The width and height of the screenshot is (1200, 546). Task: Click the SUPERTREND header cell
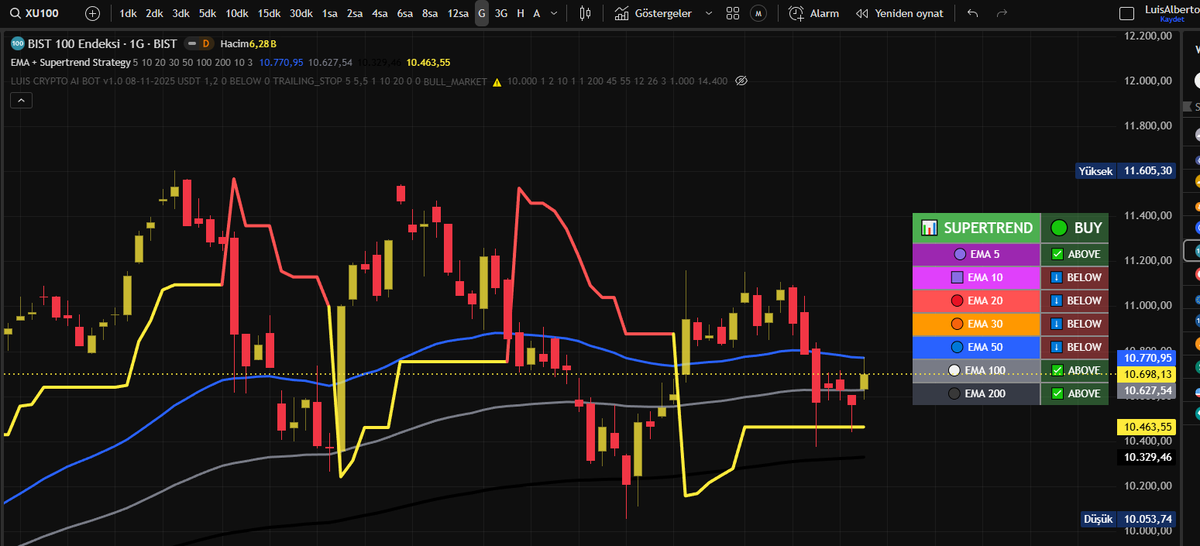pyautogui.click(x=977, y=228)
